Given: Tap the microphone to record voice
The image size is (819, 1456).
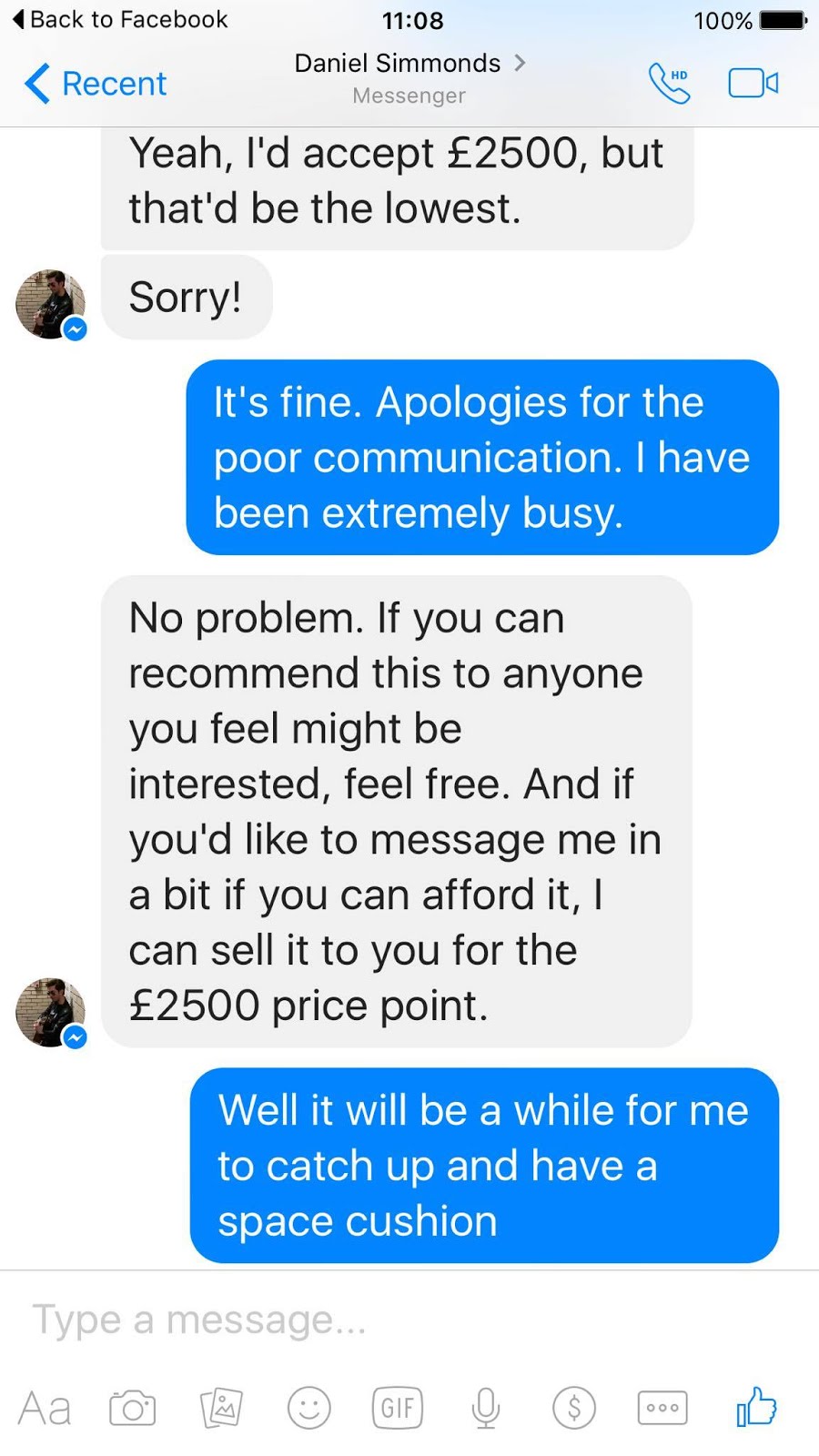Looking at the screenshot, I should click(486, 1408).
